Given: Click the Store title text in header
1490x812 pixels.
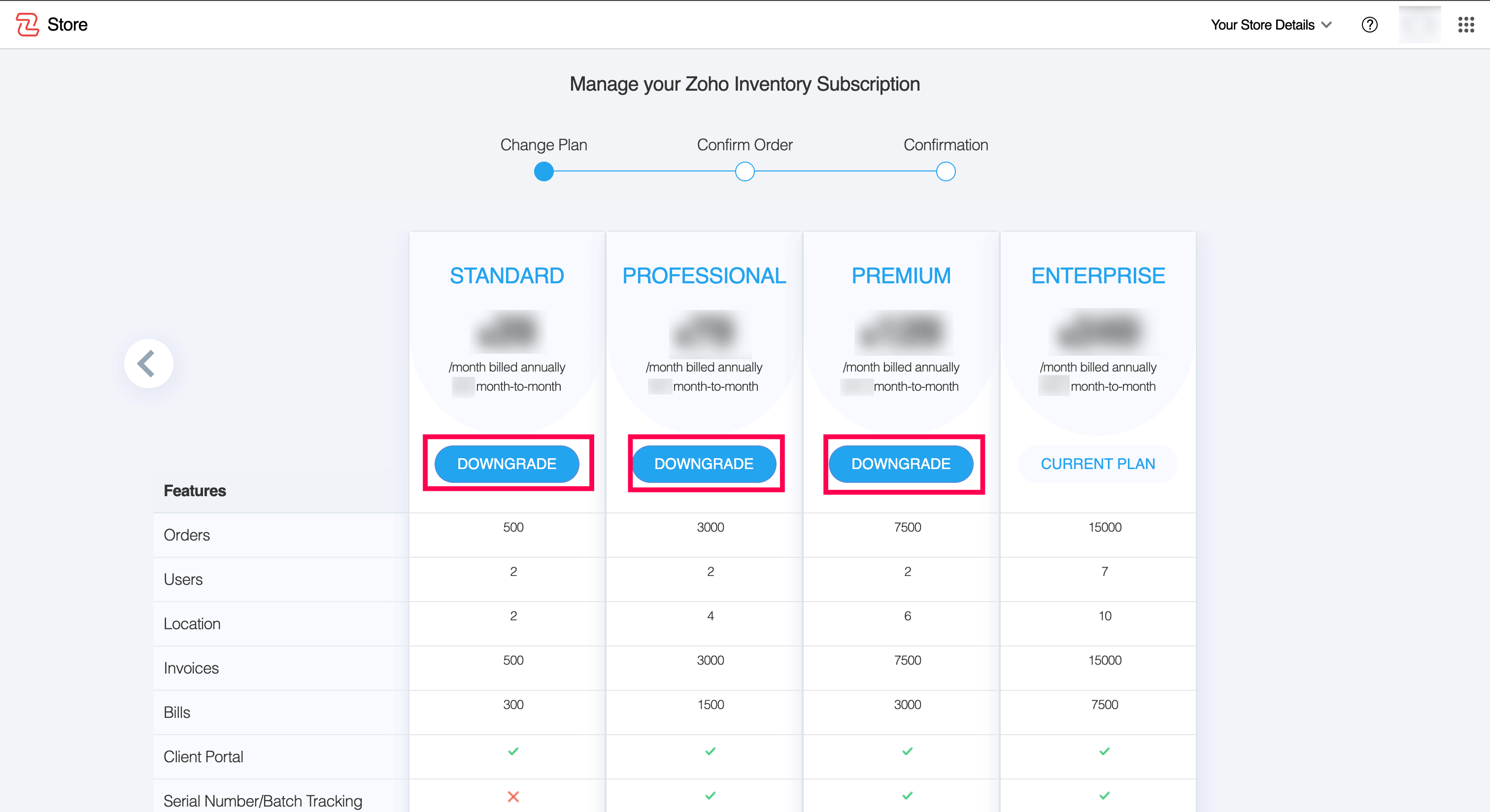Looking at the screenshot, I should click(x=67, y=25).
